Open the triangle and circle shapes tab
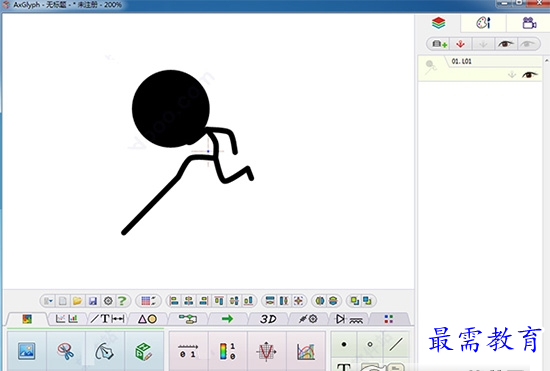Screen dimensions: 550x371 click(147, 319)
